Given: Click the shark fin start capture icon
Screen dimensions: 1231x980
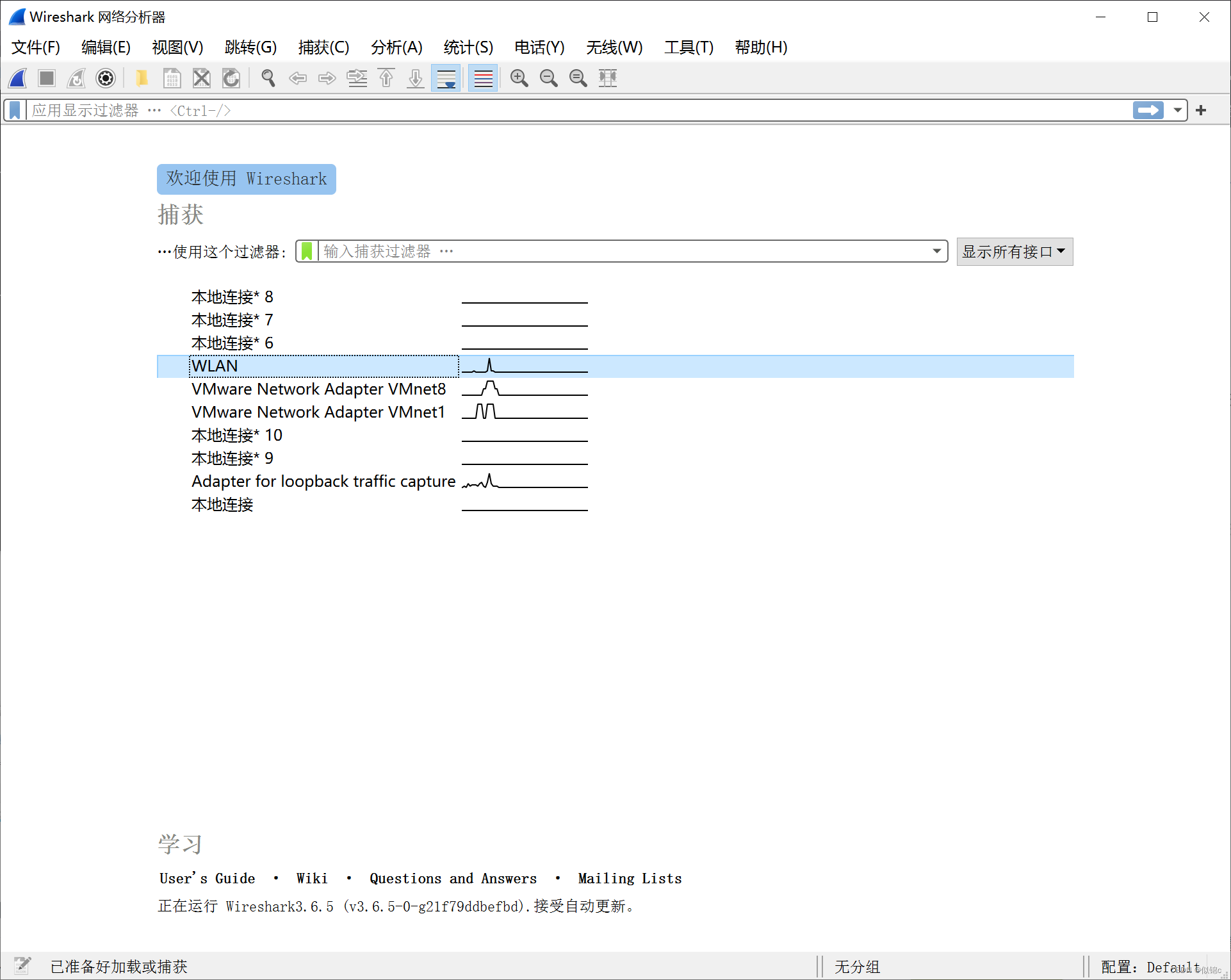Looking at the screenshot, I should coord(18,78).
